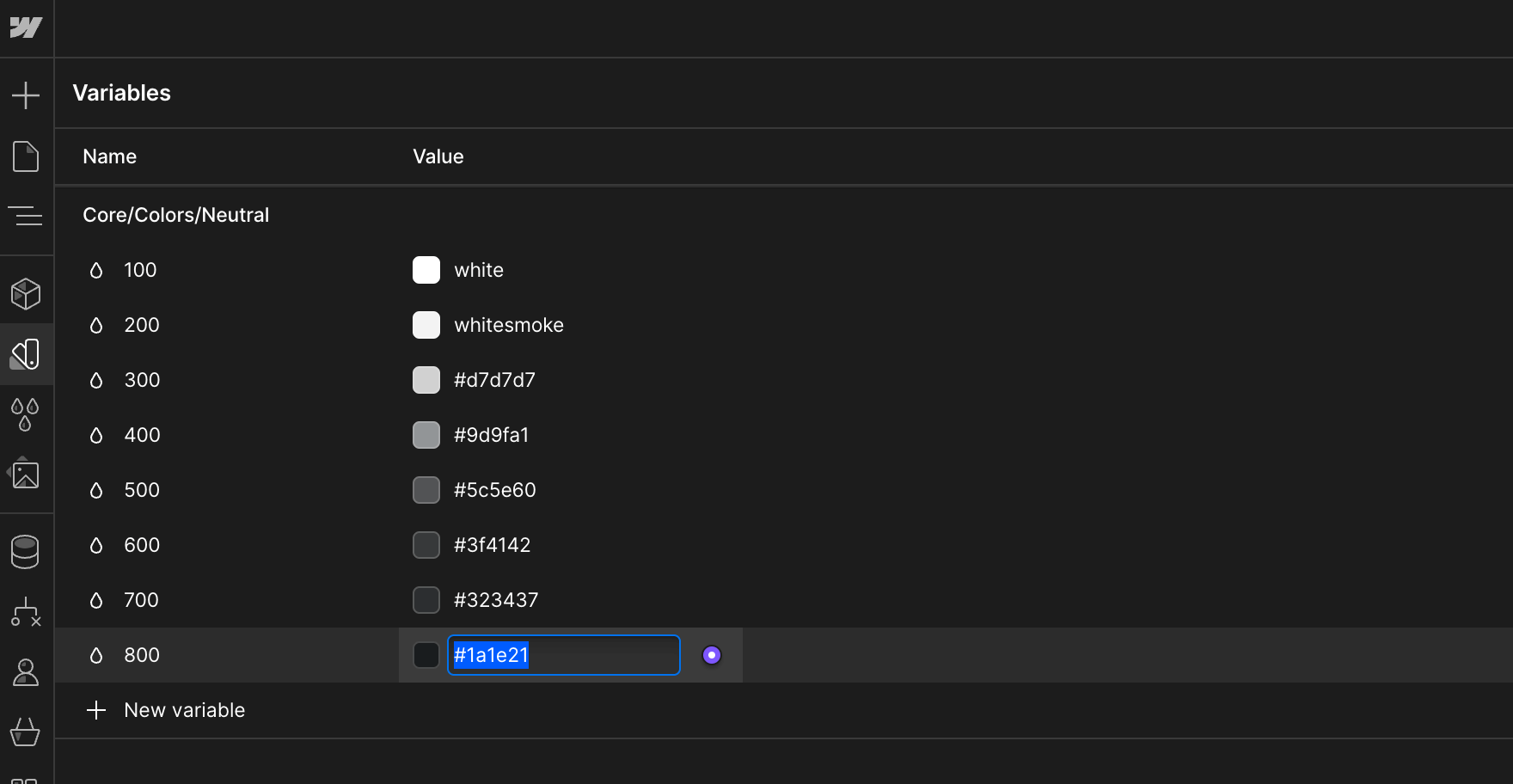1513x784 pixels.
Task: Open the Assets panel
Action: pos(27,475)
